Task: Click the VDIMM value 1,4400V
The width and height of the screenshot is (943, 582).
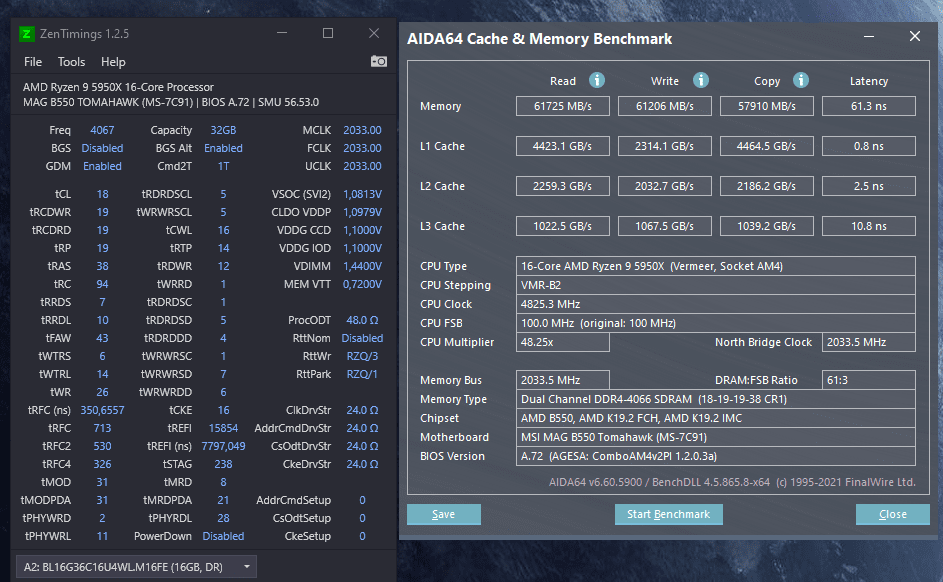Action: tap(362, 266)
